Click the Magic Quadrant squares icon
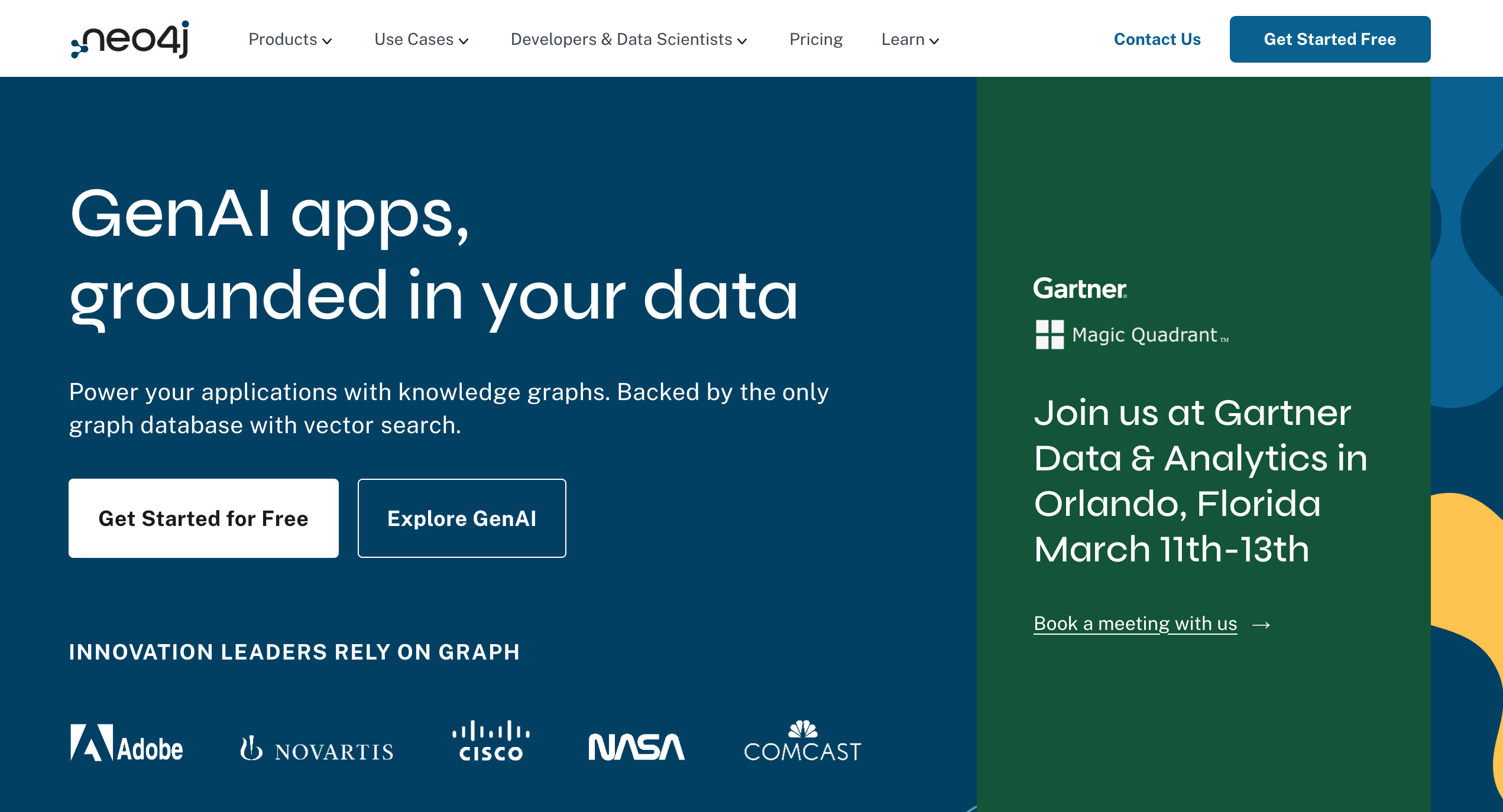Image resolution: width=1503 pixels, height=812 pixels. point(1049,334)
